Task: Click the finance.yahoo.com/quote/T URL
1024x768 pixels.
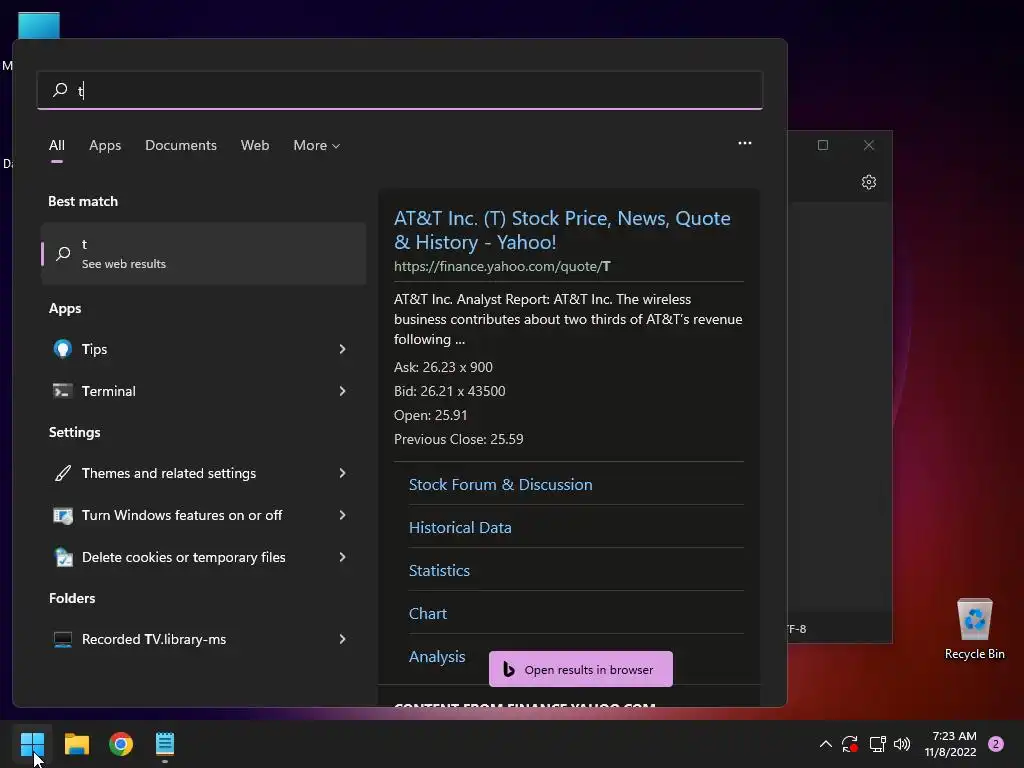Action: 502,266
